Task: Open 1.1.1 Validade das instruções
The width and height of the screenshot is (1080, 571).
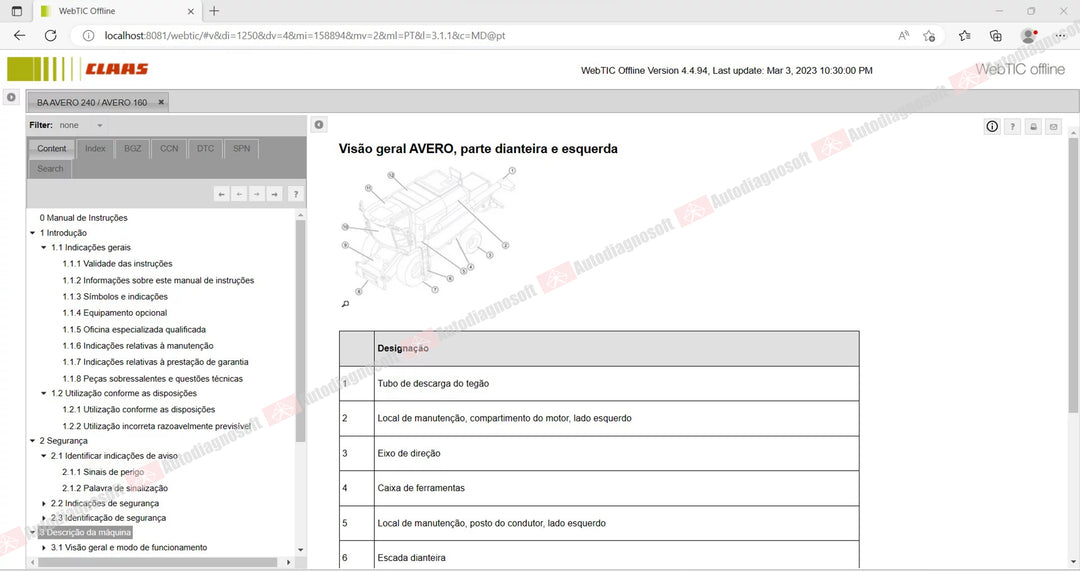Action: [117, 264]
